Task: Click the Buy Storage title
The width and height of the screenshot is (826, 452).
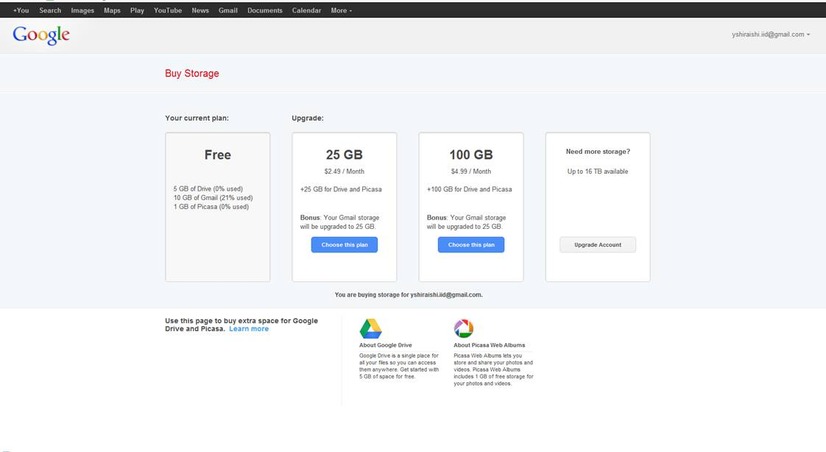Action: [192, 73]
